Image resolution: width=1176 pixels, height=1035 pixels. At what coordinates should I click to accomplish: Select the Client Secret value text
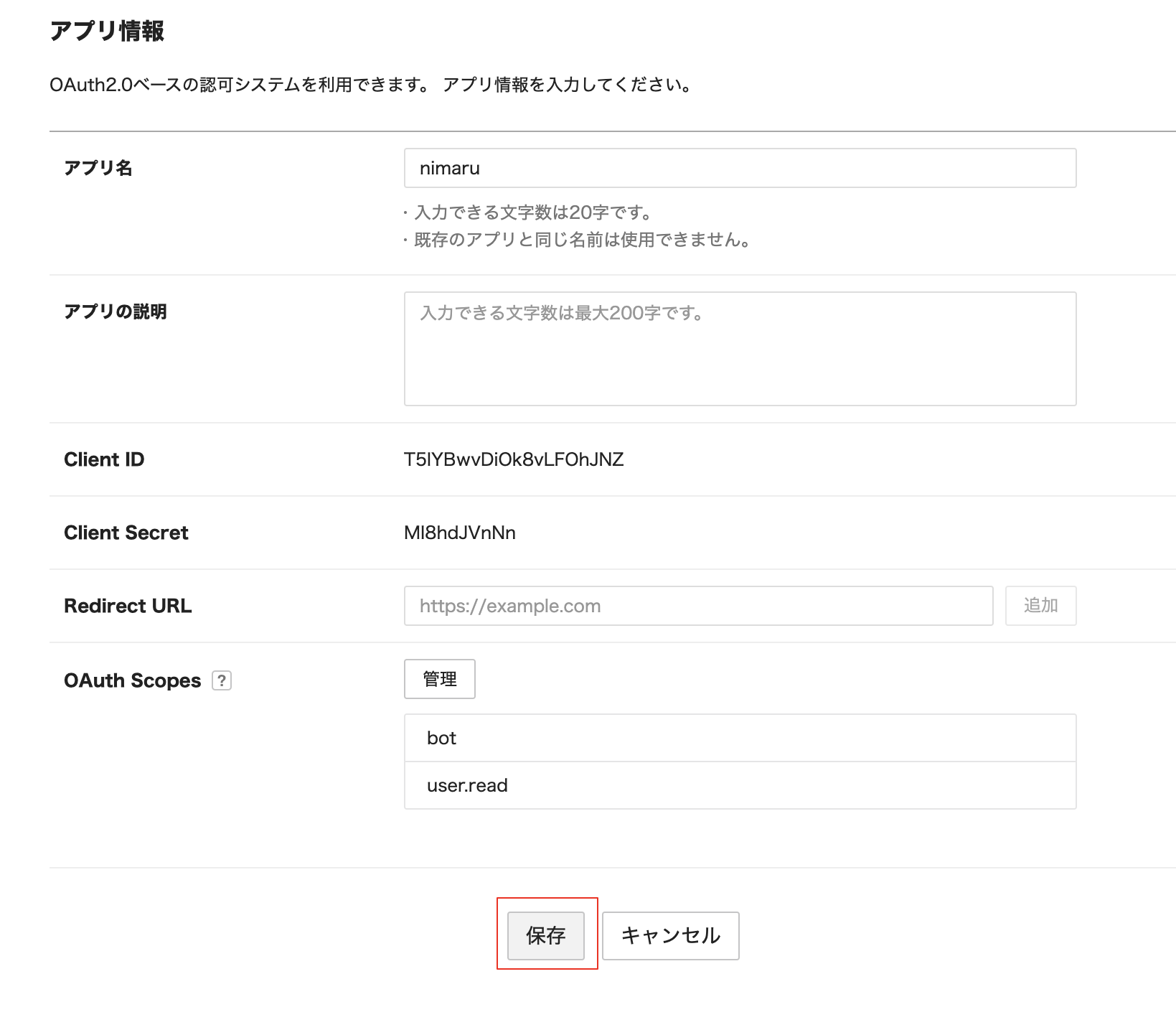click(x=460, y=533)
